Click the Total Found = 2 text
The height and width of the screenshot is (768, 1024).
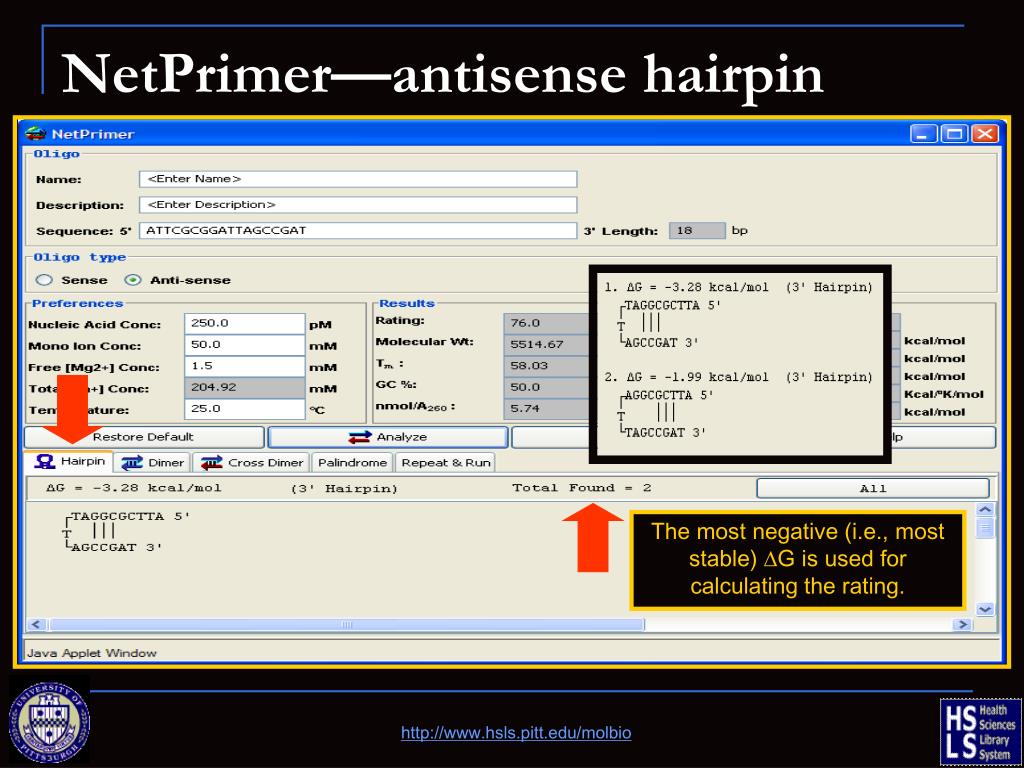click(x=582, y=488)
